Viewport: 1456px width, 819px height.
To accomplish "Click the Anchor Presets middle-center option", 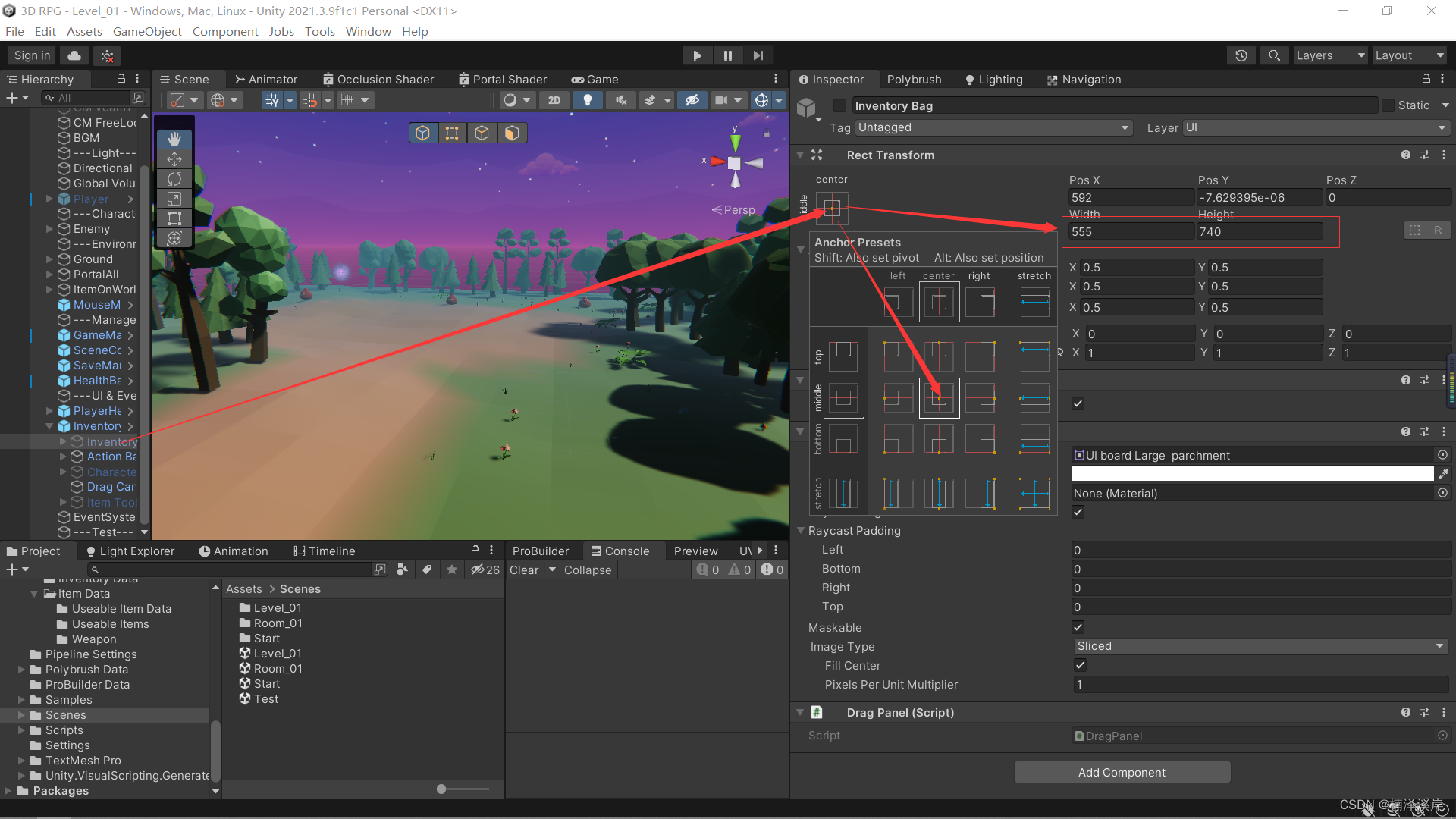I will [x=938, y=398].
